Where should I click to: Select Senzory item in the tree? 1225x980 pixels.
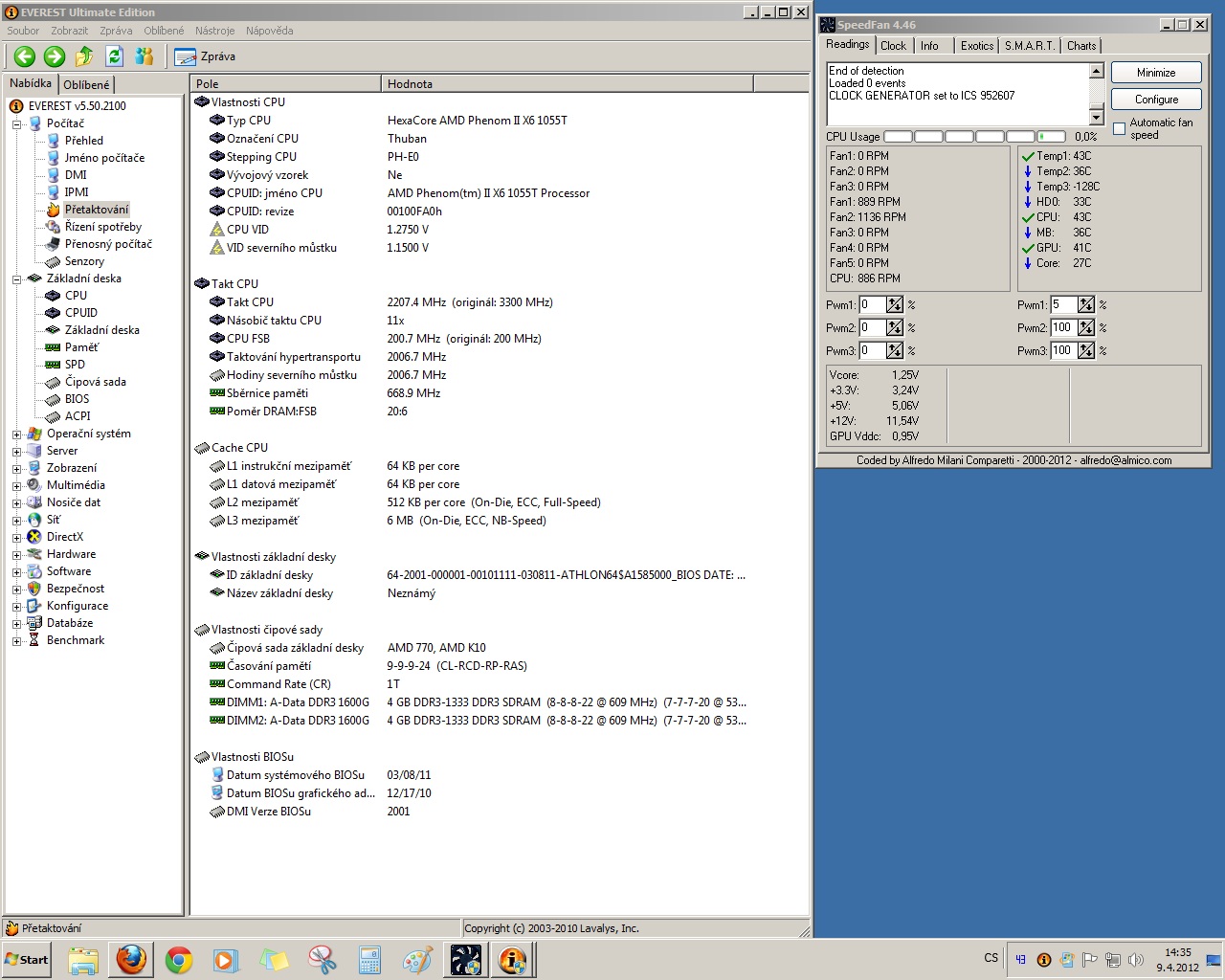(x=84, y=261)
